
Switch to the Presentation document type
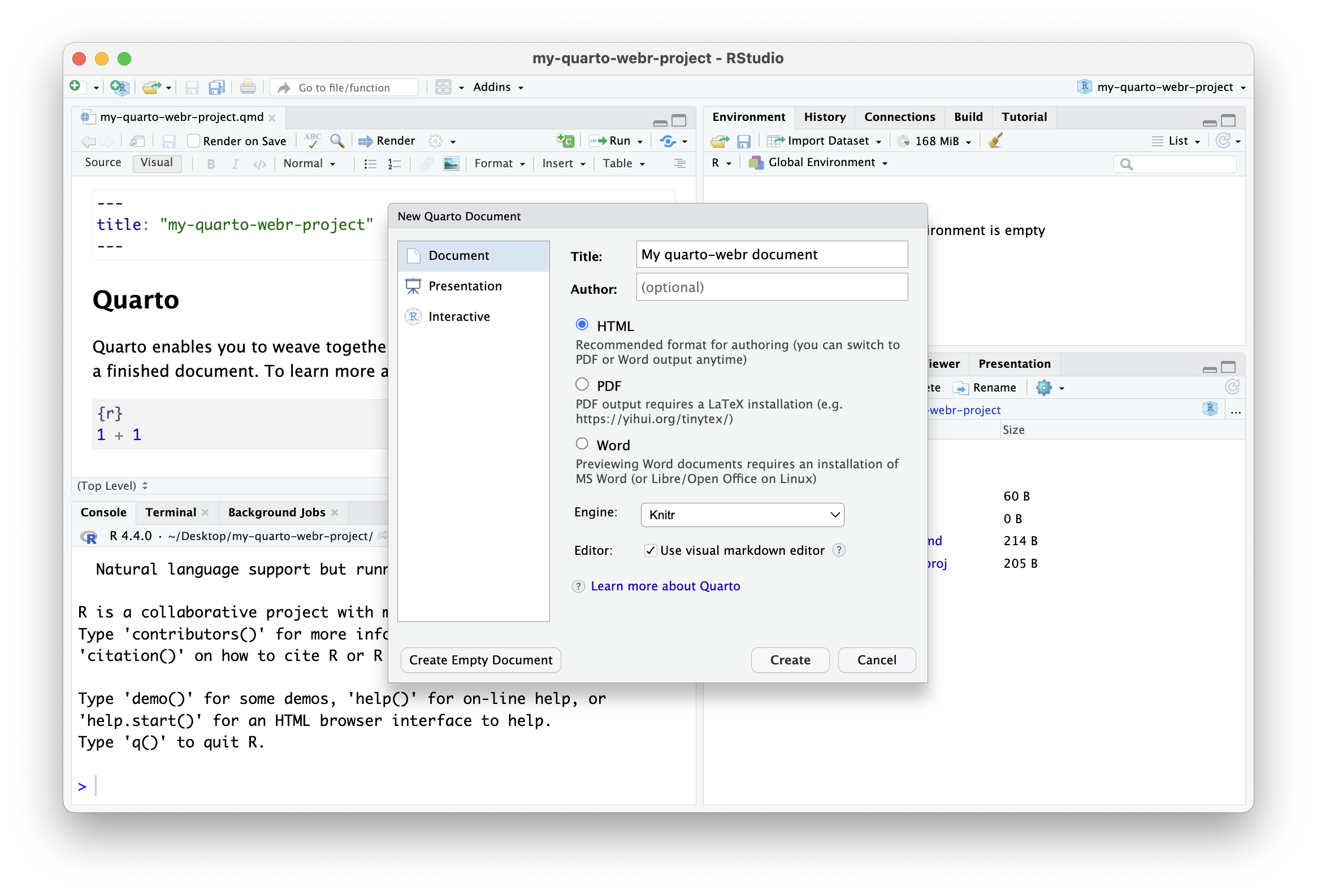pyautogui.click(x=463, y=285)
